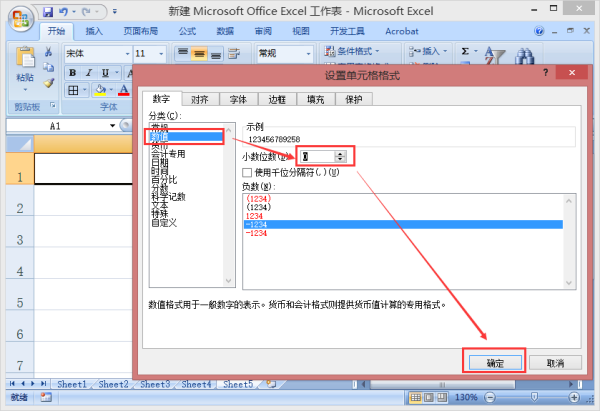Select red (1234) negative number format
Image resolution: width=600 pixels, height=411 pixels.
(259, 199)
